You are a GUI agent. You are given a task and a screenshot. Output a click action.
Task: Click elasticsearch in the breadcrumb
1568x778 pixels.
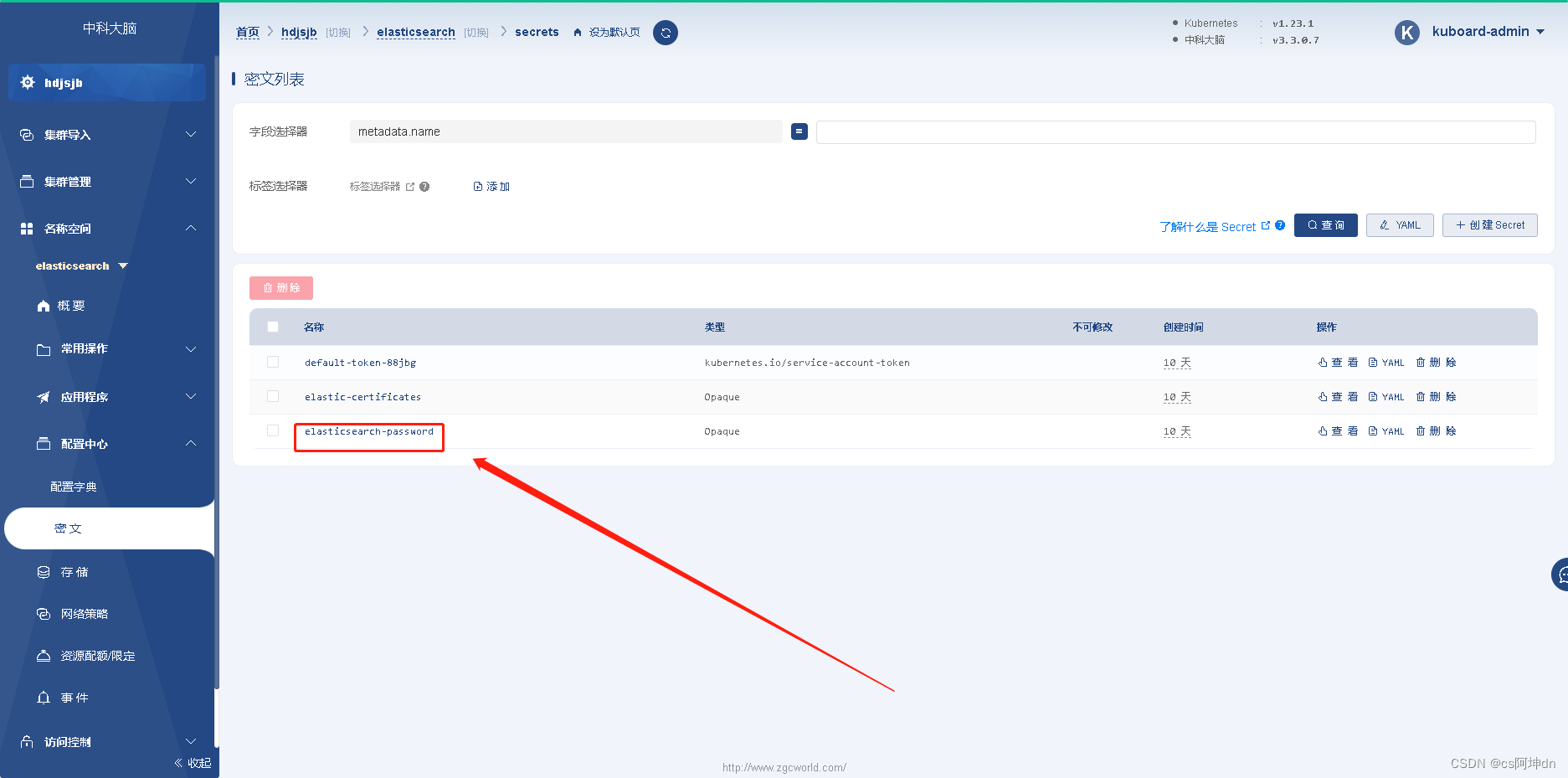tap(416, 33)
